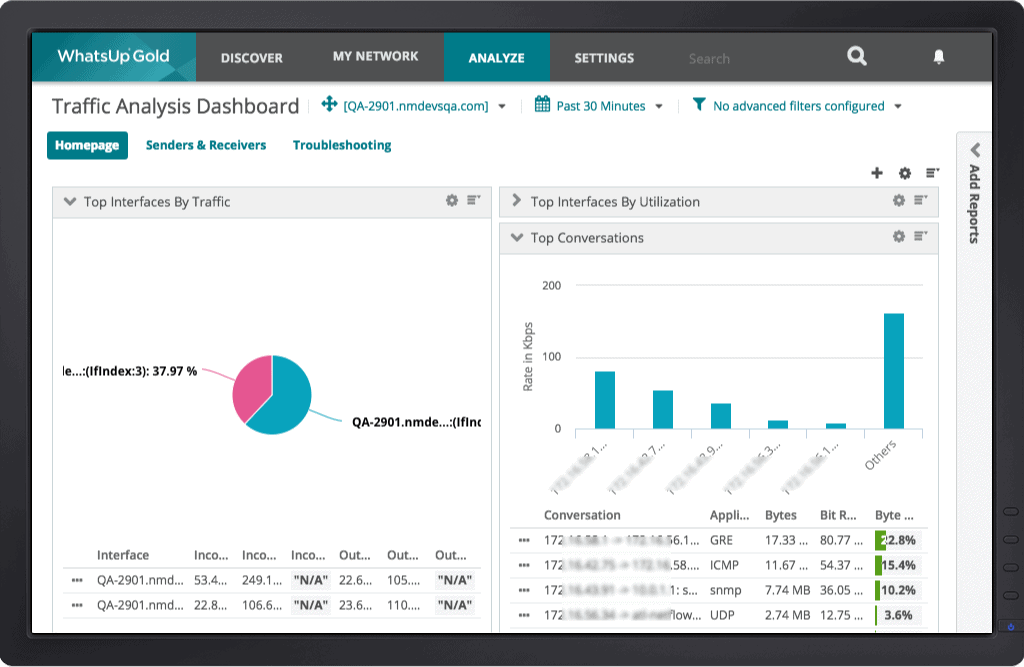Open Top Conversations panel menu icon
The image size is (1024, 667).
tap(921, 237)
